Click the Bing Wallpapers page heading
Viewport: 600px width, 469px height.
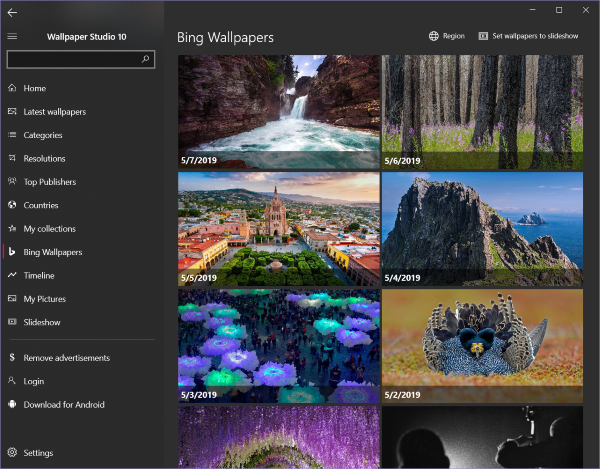pos(225,37)
